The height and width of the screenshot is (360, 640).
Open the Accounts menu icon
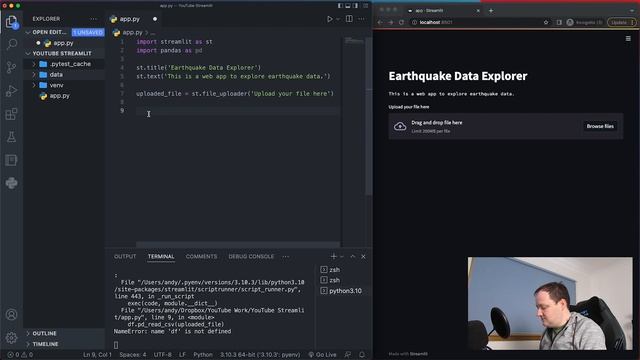[11, 315]
